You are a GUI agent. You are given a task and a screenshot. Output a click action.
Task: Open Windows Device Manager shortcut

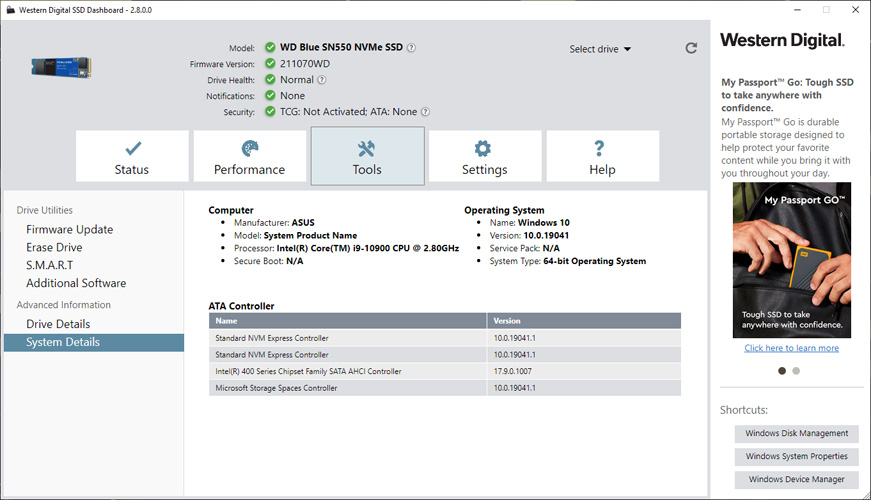pos(797,479)
